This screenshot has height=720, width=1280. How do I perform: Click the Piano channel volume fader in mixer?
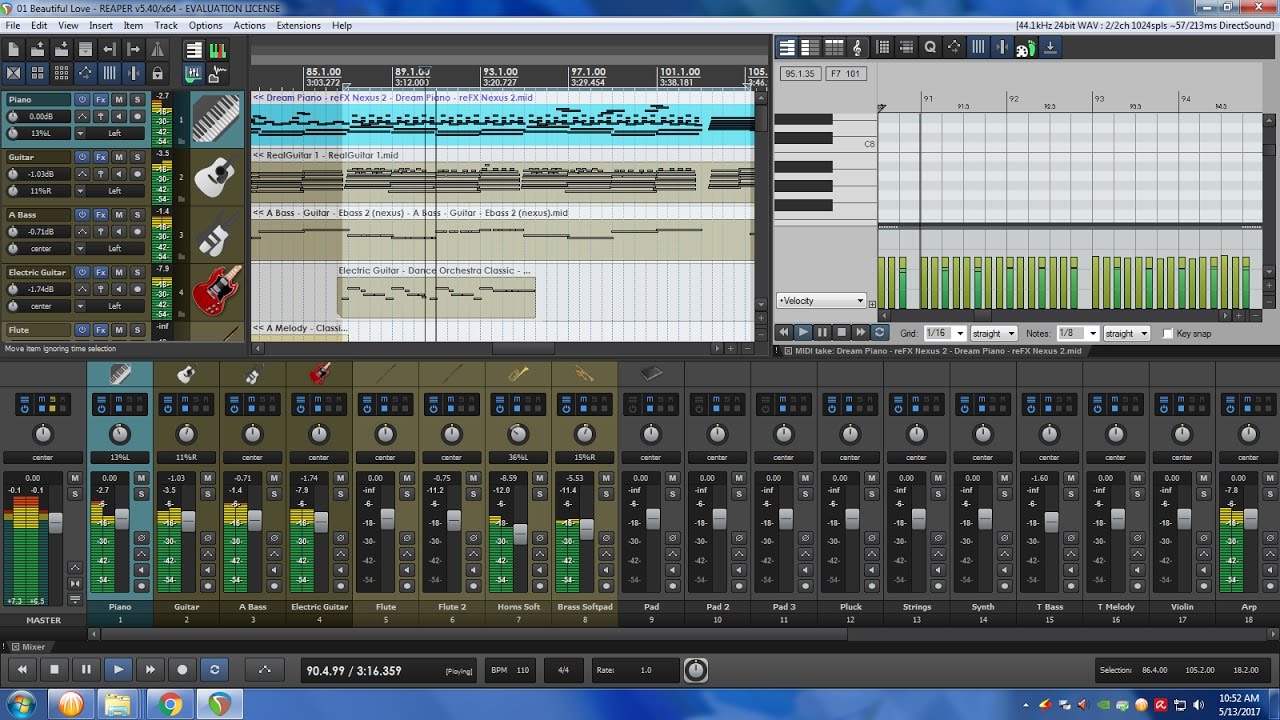coord(122,519)
